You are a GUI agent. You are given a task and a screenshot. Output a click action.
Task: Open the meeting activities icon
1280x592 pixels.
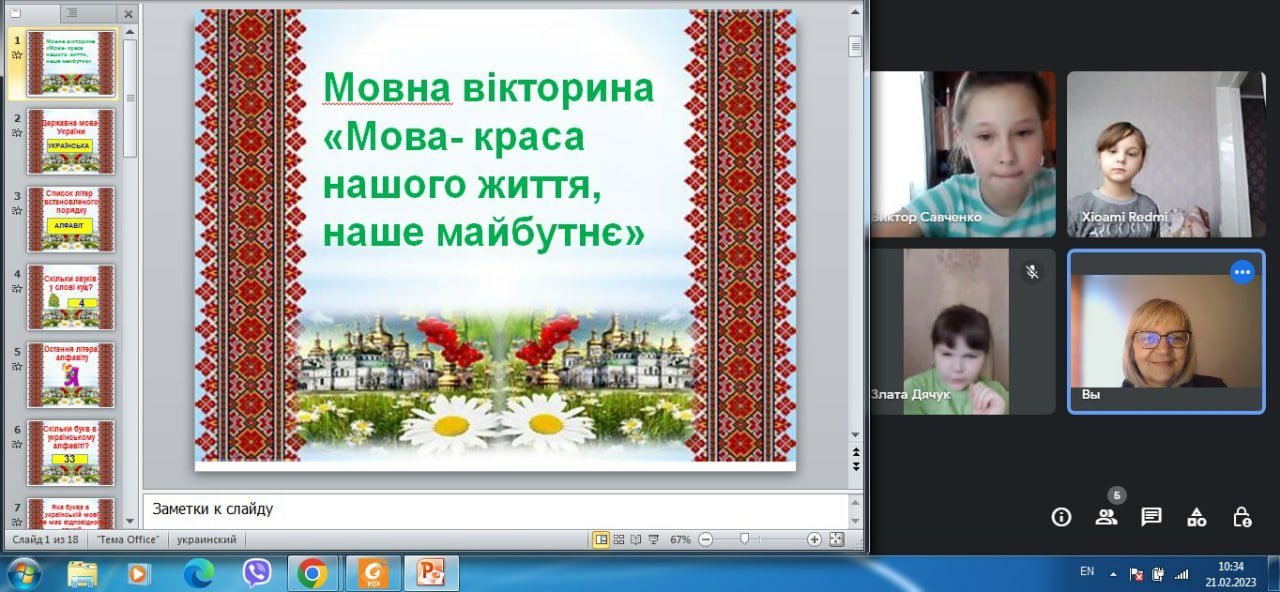[x=1196, y=517]
